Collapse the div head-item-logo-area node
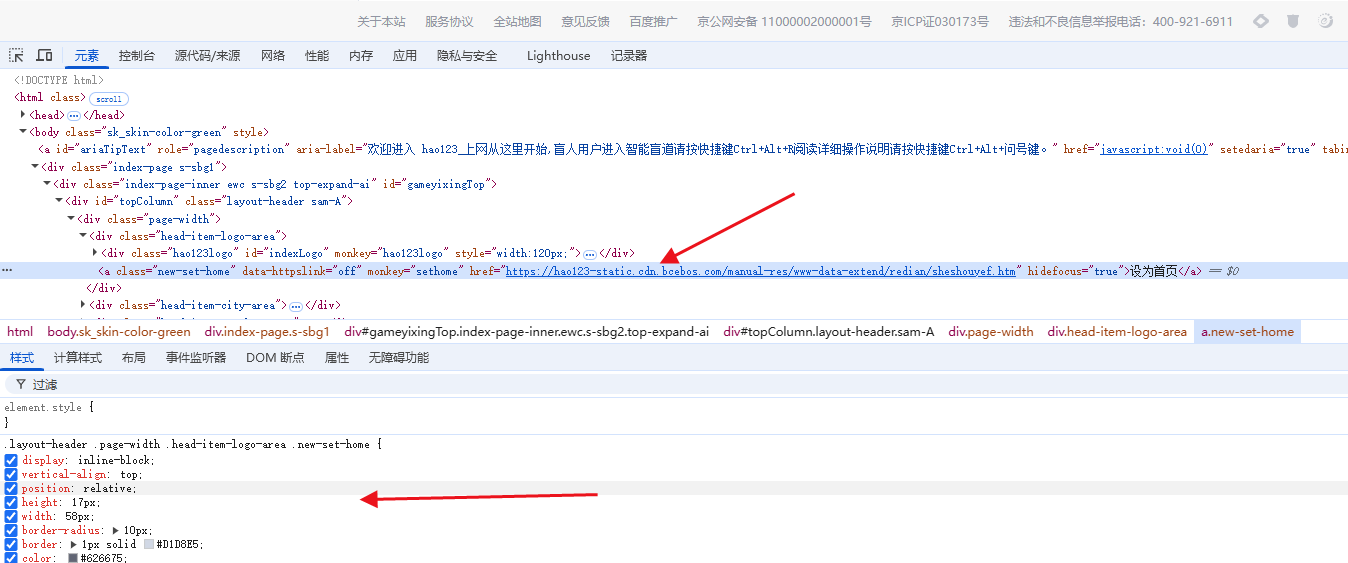The image size is (1348, 563). pyautogui.click(x=82, y=236)
